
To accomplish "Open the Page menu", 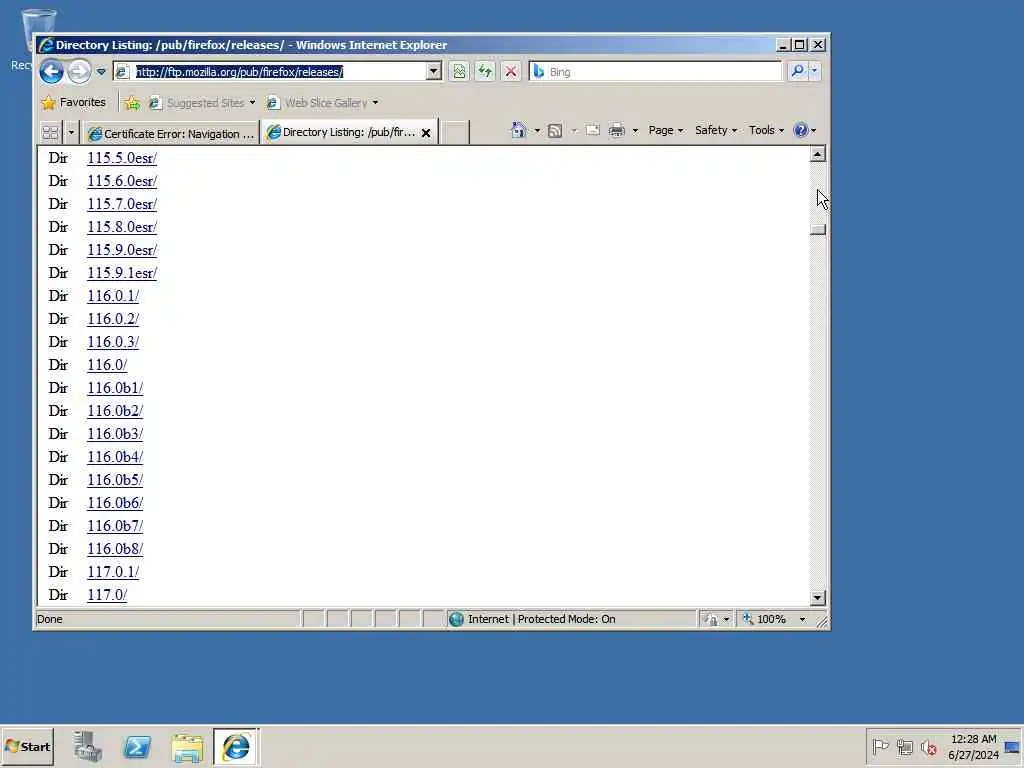I will coord(665,130).
